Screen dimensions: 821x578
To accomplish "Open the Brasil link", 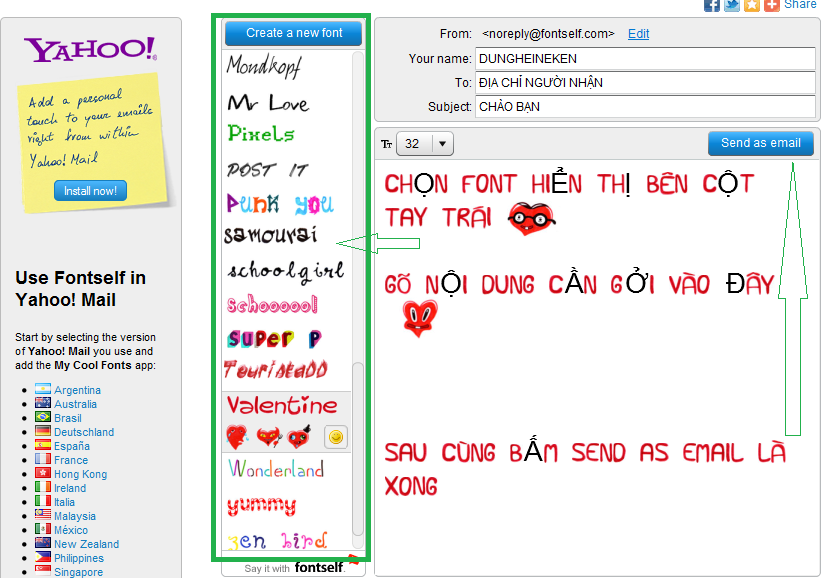I will 68,418.
